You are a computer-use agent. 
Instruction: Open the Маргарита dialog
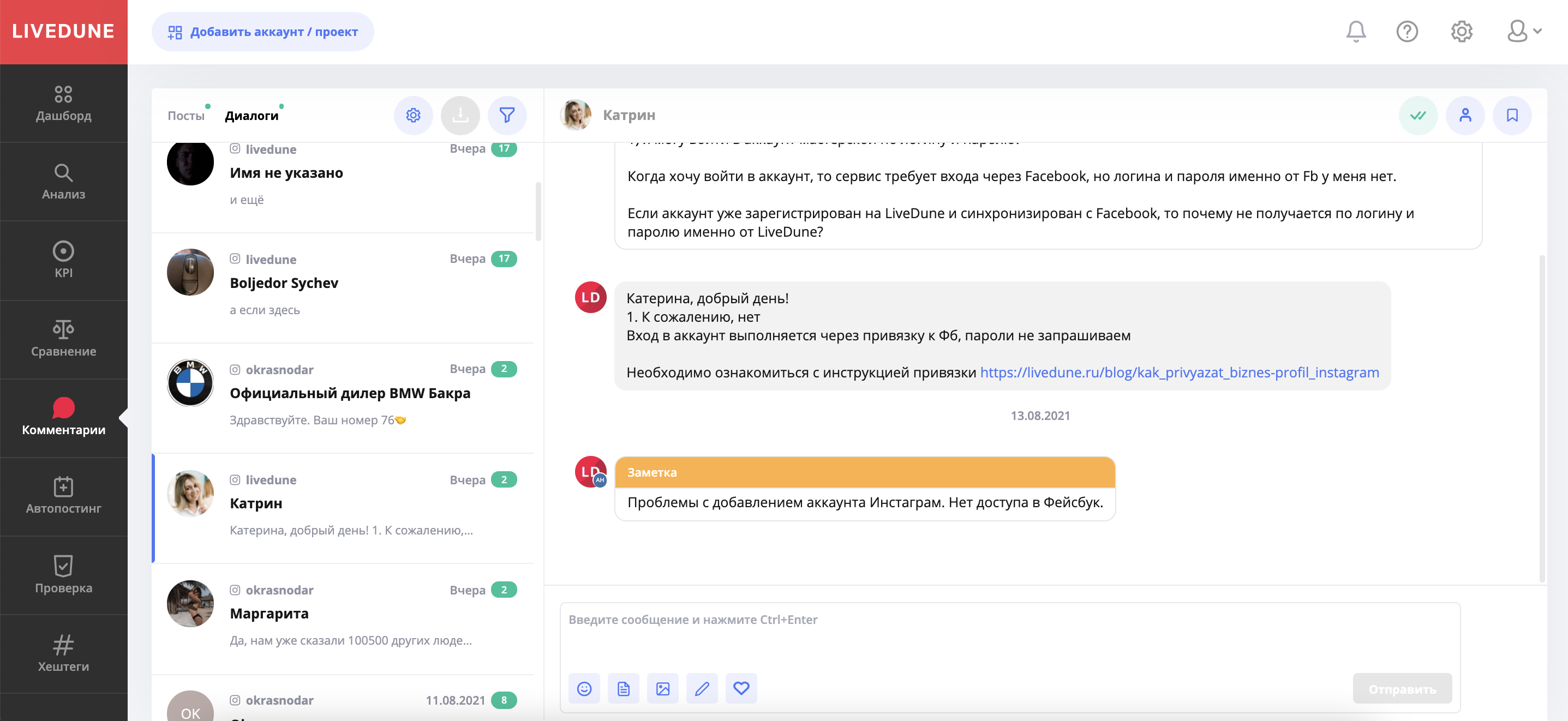pos(343,619)
